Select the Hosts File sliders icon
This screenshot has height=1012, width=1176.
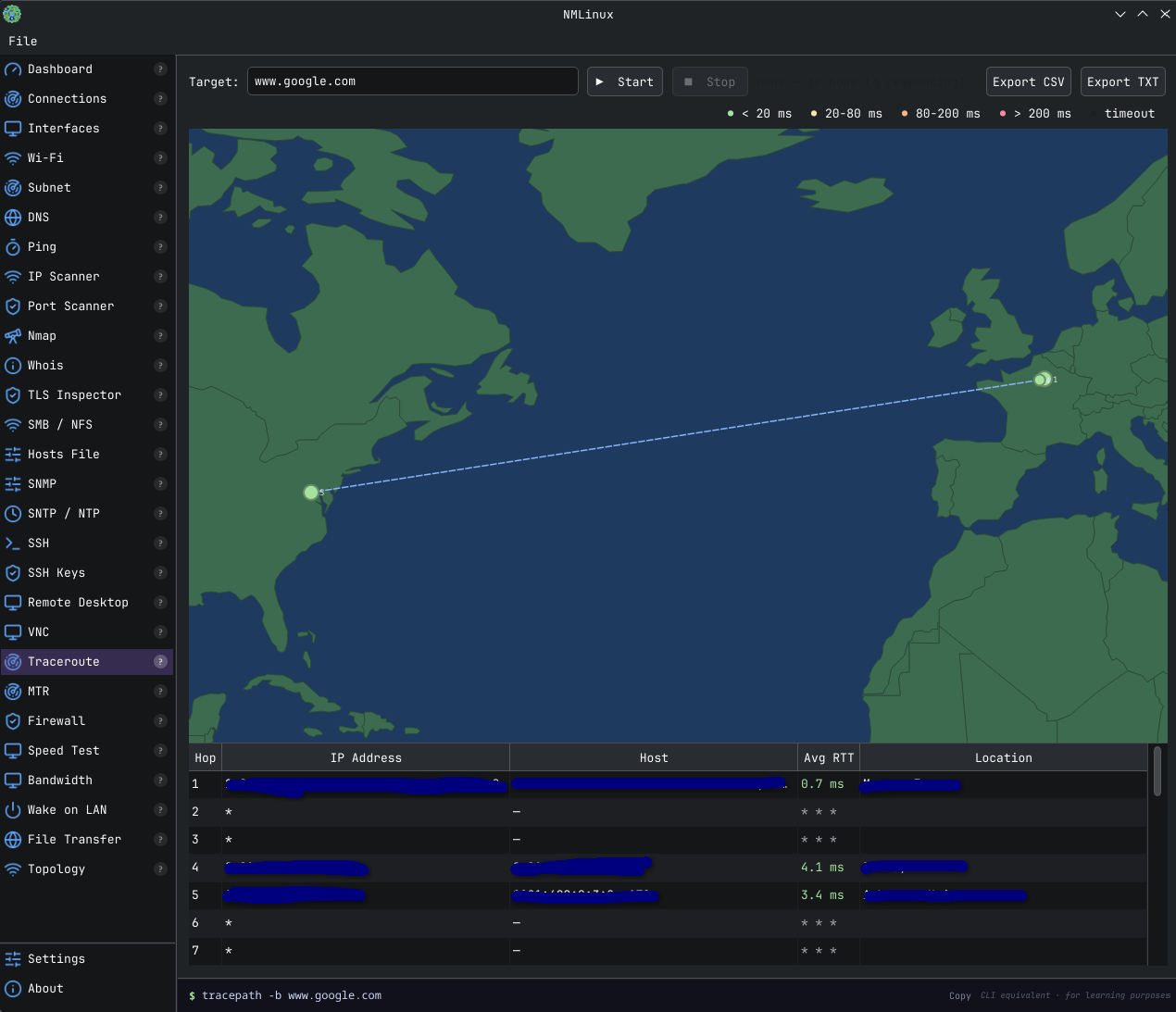point(13,455)
